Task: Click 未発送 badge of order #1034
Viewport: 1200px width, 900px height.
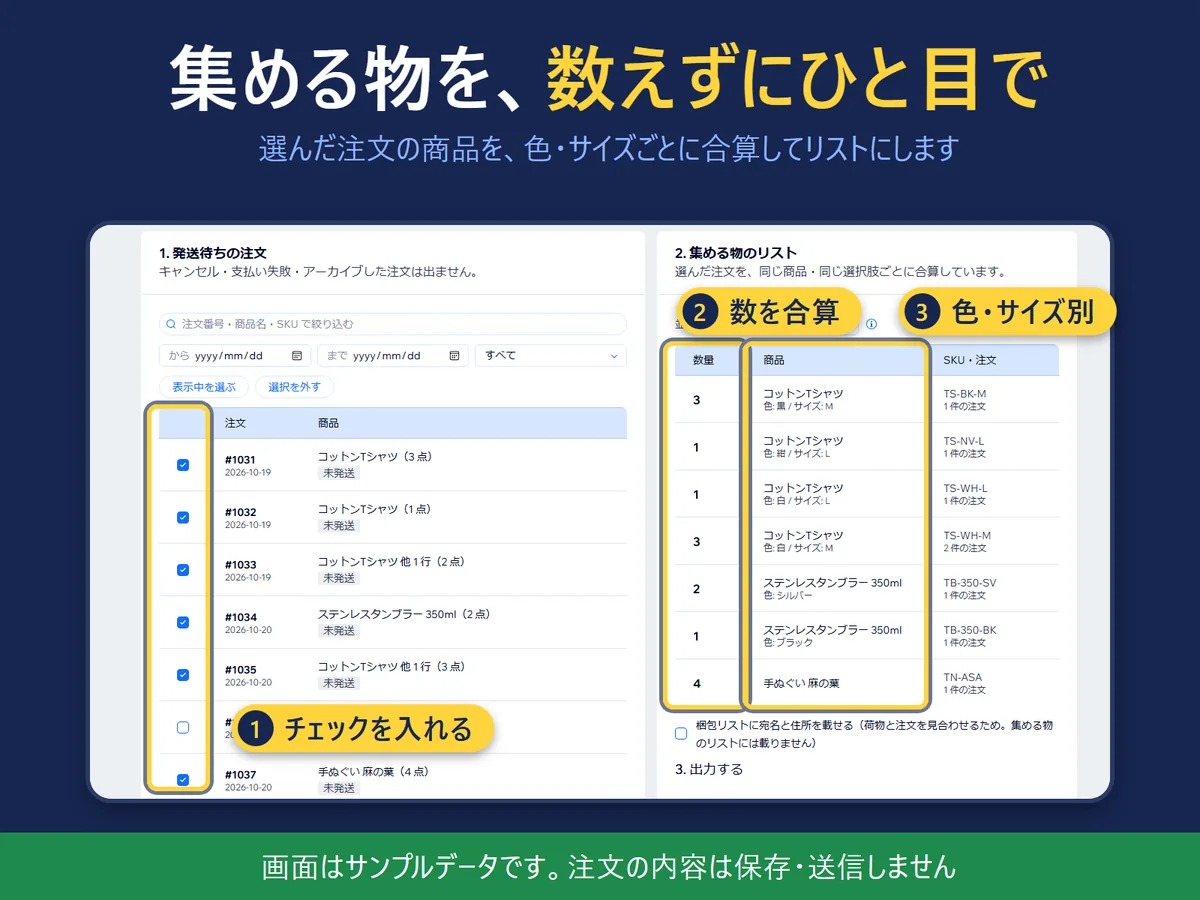Action: click(x=338, y=631)
